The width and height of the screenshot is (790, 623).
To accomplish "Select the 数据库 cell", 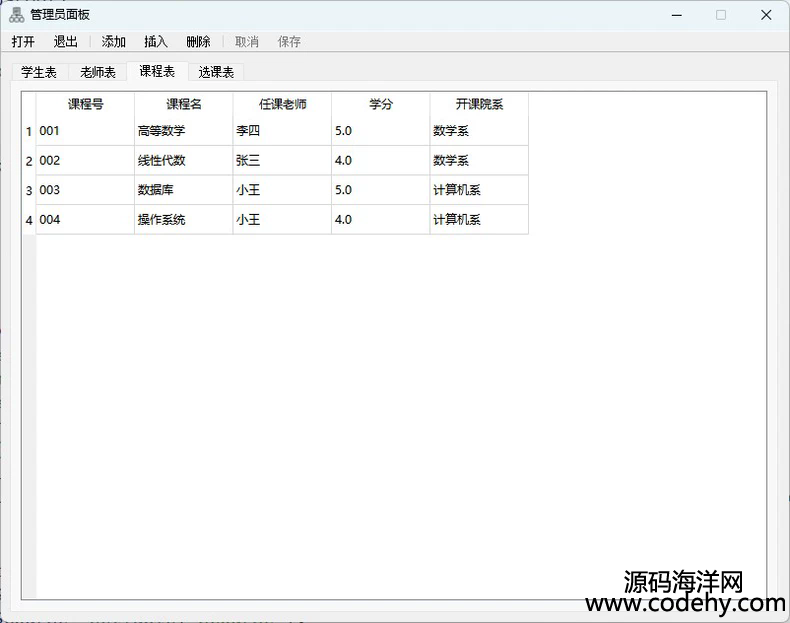I will coord(184,190).
